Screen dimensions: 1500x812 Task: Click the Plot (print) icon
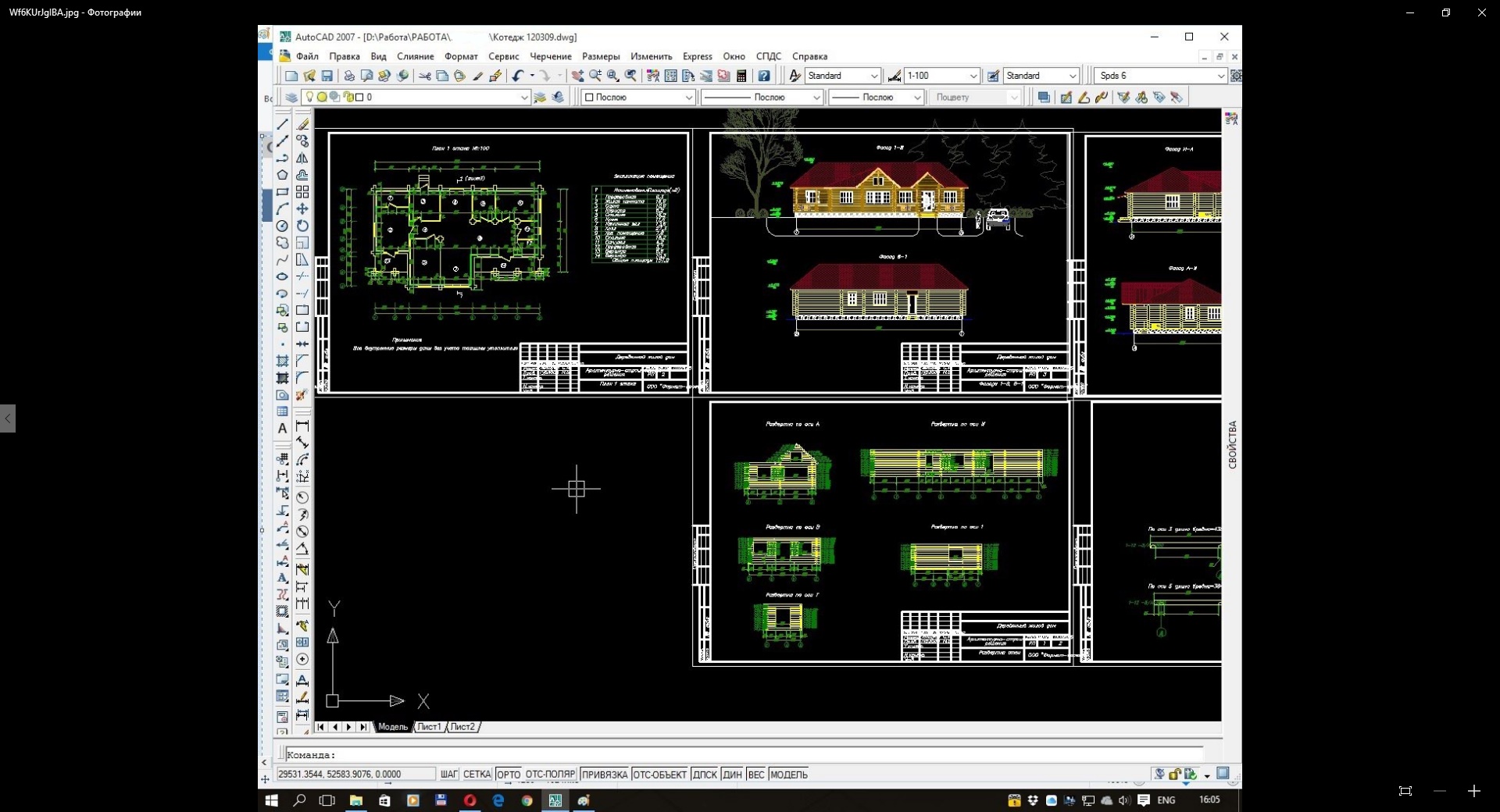pyautogui.click(x=349, y=76)
